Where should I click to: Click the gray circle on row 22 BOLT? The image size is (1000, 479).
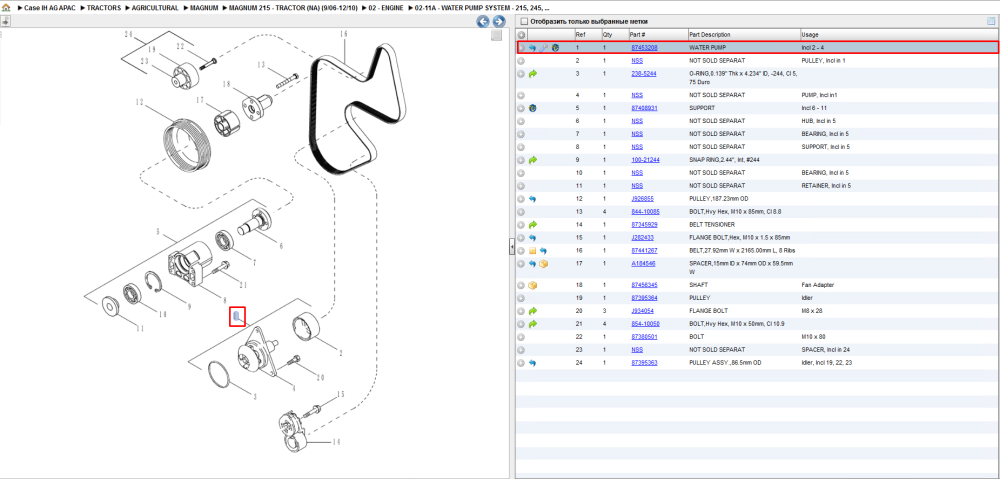(x=521, y=337)
